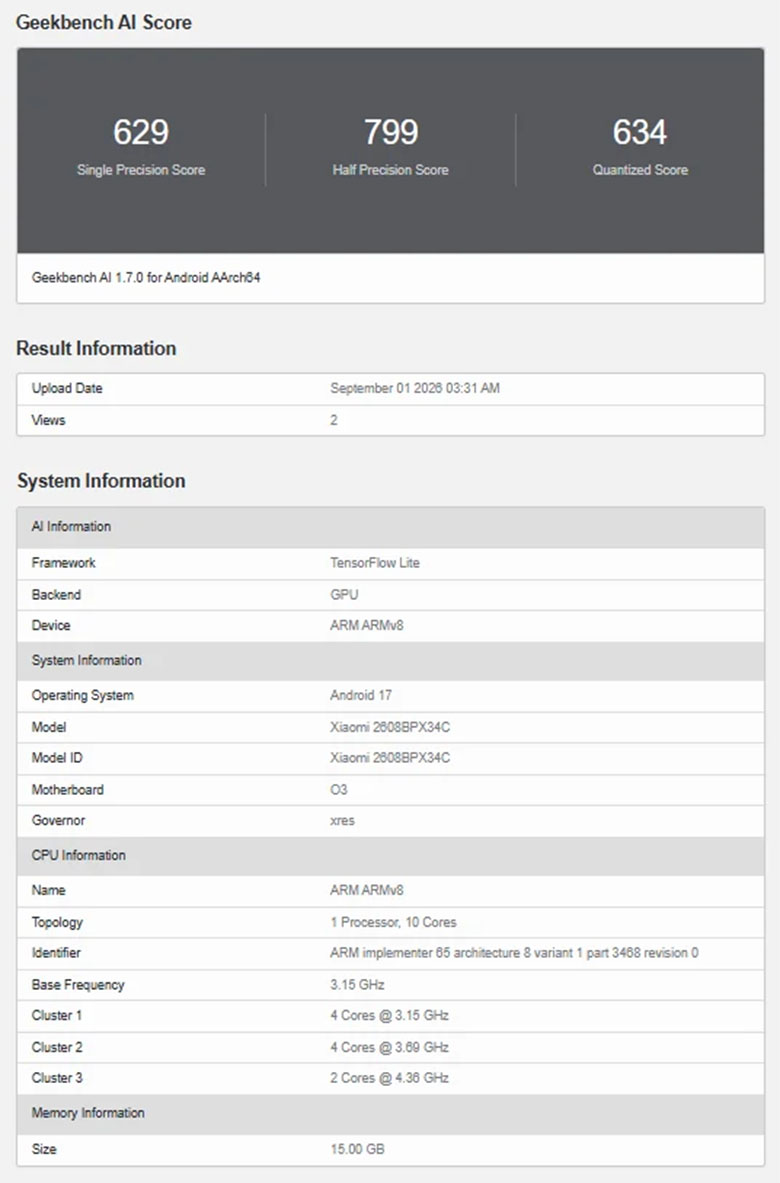Image resolution: width=780 pixels, height=1183 pixels.
Task: Click the 629 Single Precision Score value
Action: tap(141, 132)
